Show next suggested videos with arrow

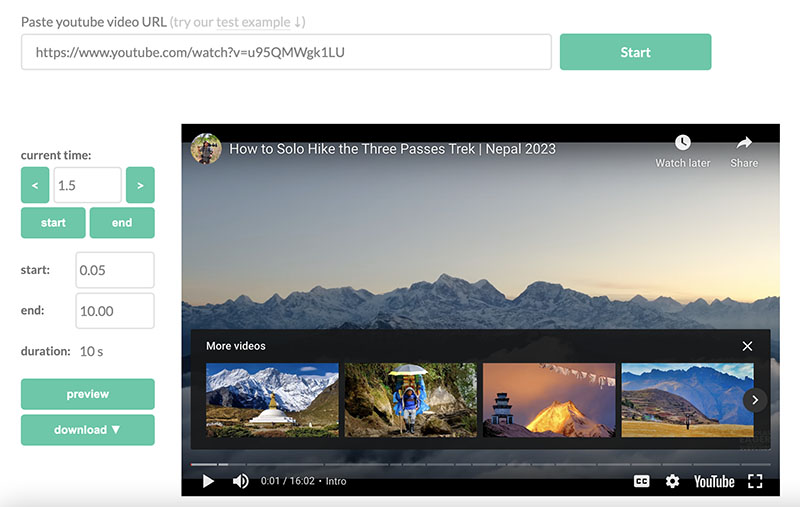(755, 399)
